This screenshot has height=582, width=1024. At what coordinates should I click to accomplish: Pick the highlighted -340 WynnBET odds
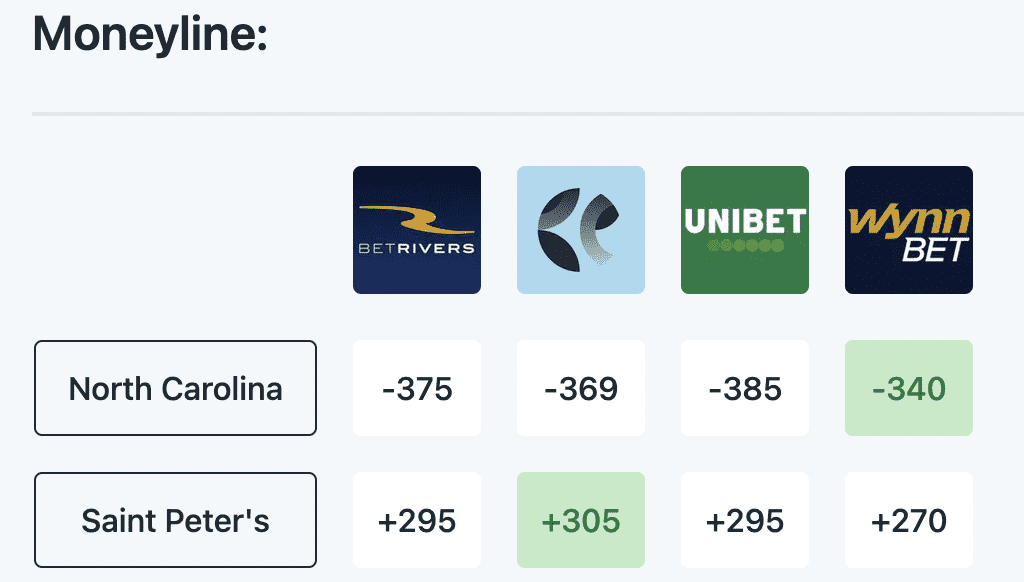coord(908,388)
